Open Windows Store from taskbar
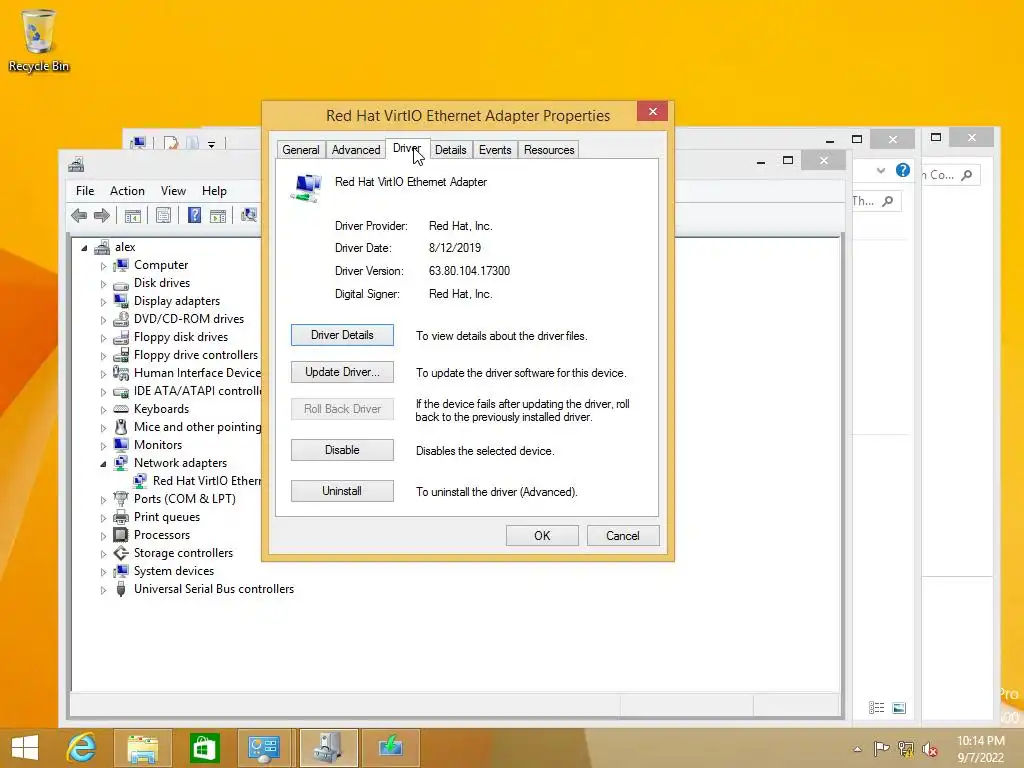1024x768 pixels. (x=204, y=748)
